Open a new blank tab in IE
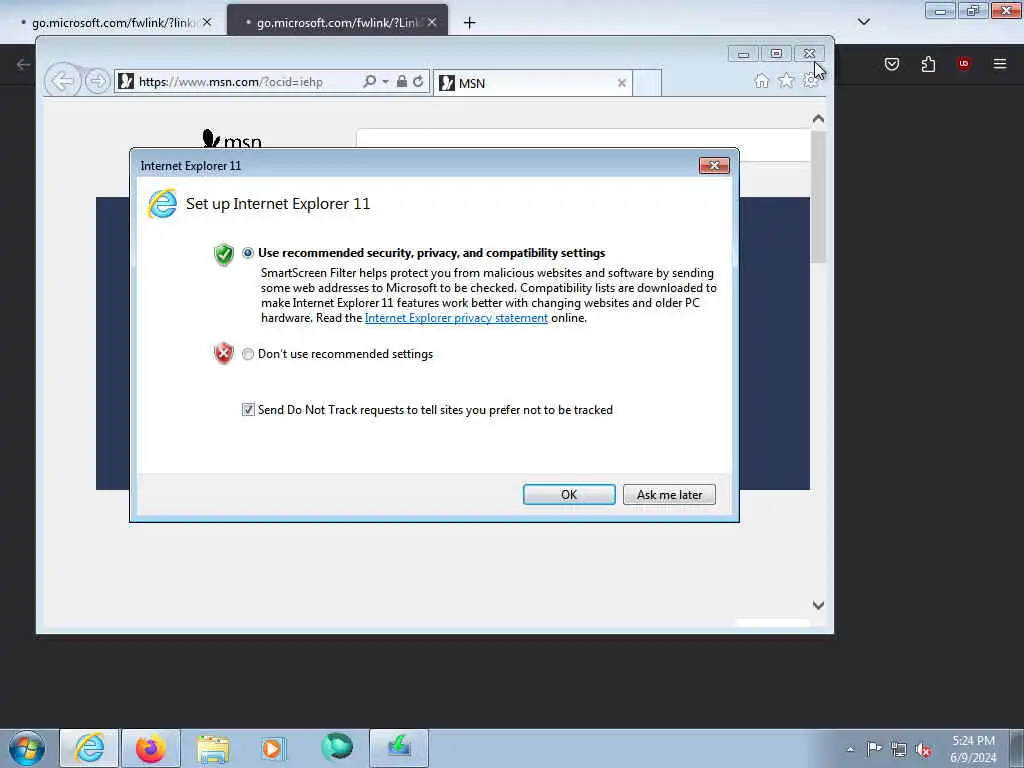Screen dimensions: 1024x768 coord(647,83)
